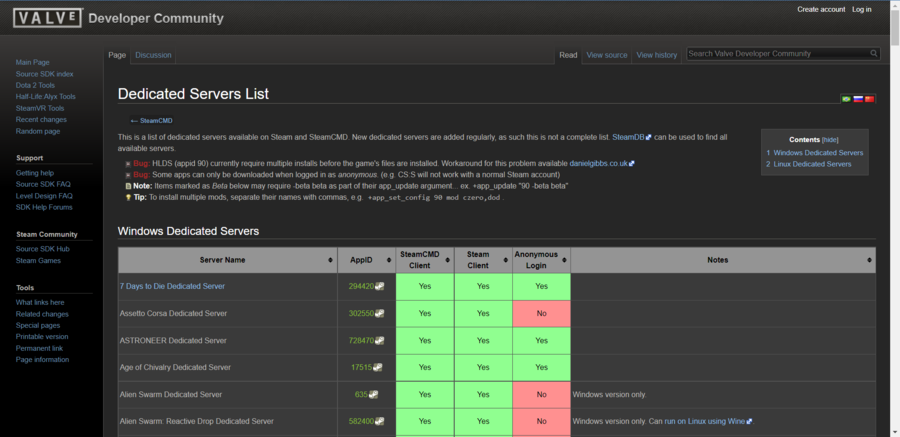900x437 pixels.
Task: Open the 7 Days to Die Dedicated Server link
Action: tap(172, 287)
